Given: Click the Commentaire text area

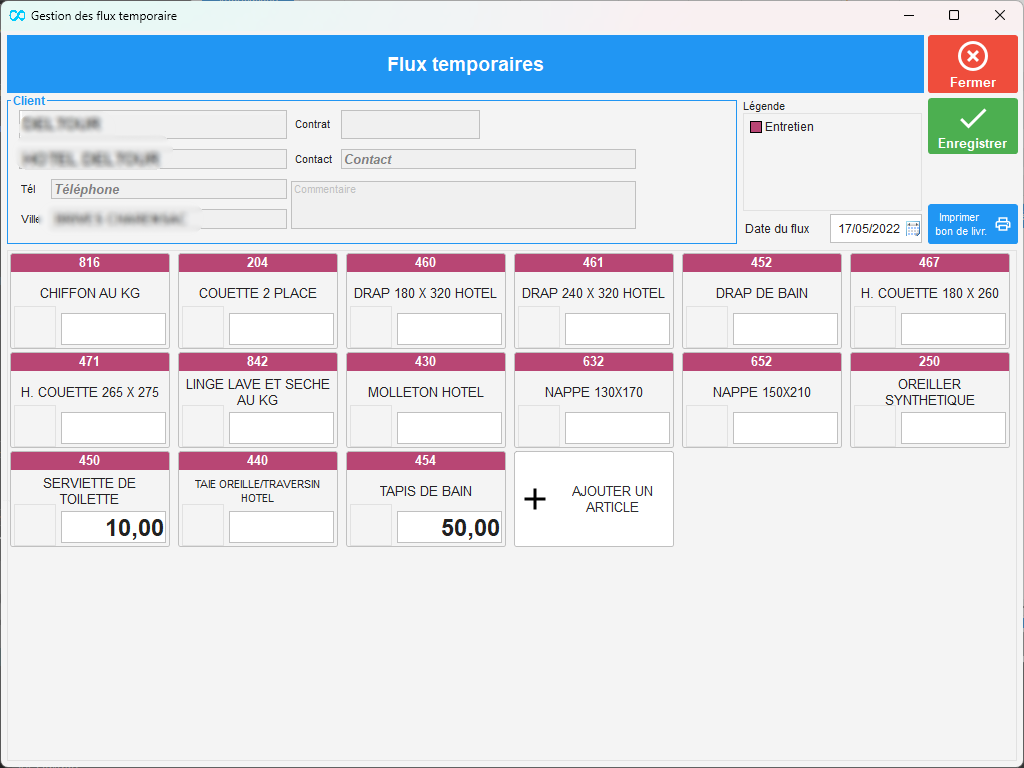Looking at the screenshot, I should [x=463, y=205].
